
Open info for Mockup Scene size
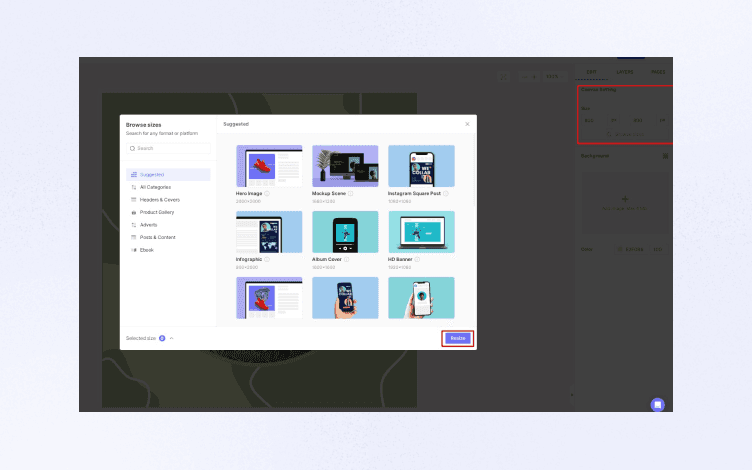pos(351,194)
